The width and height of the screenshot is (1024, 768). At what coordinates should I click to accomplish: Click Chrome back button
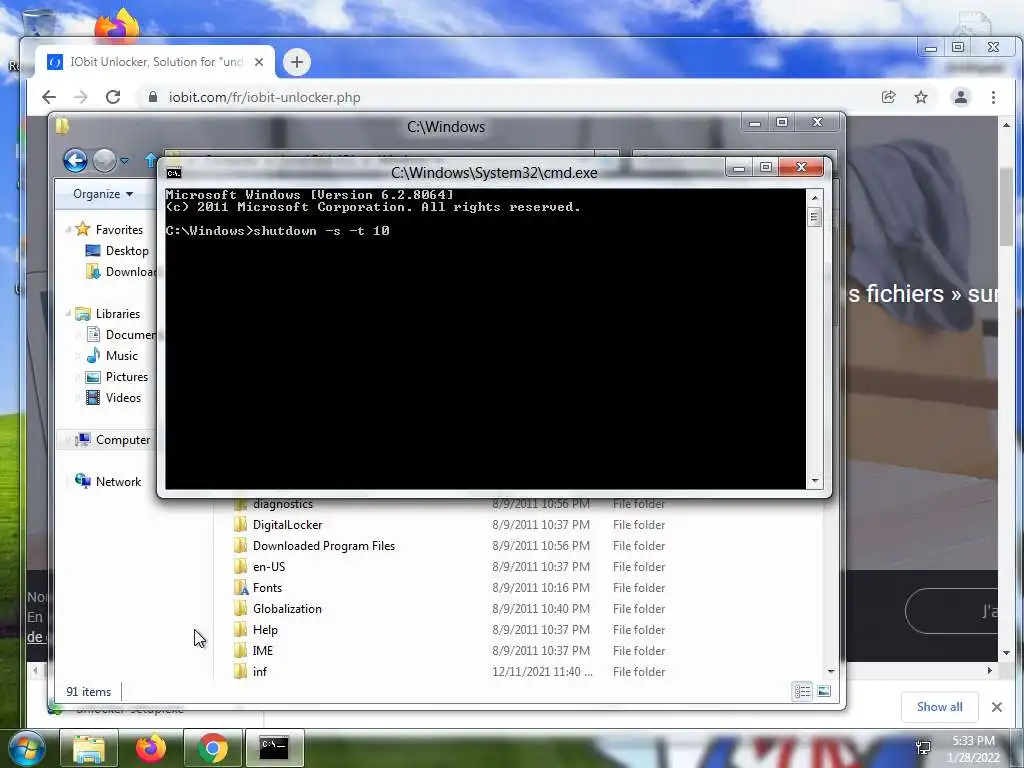[49, 97]
